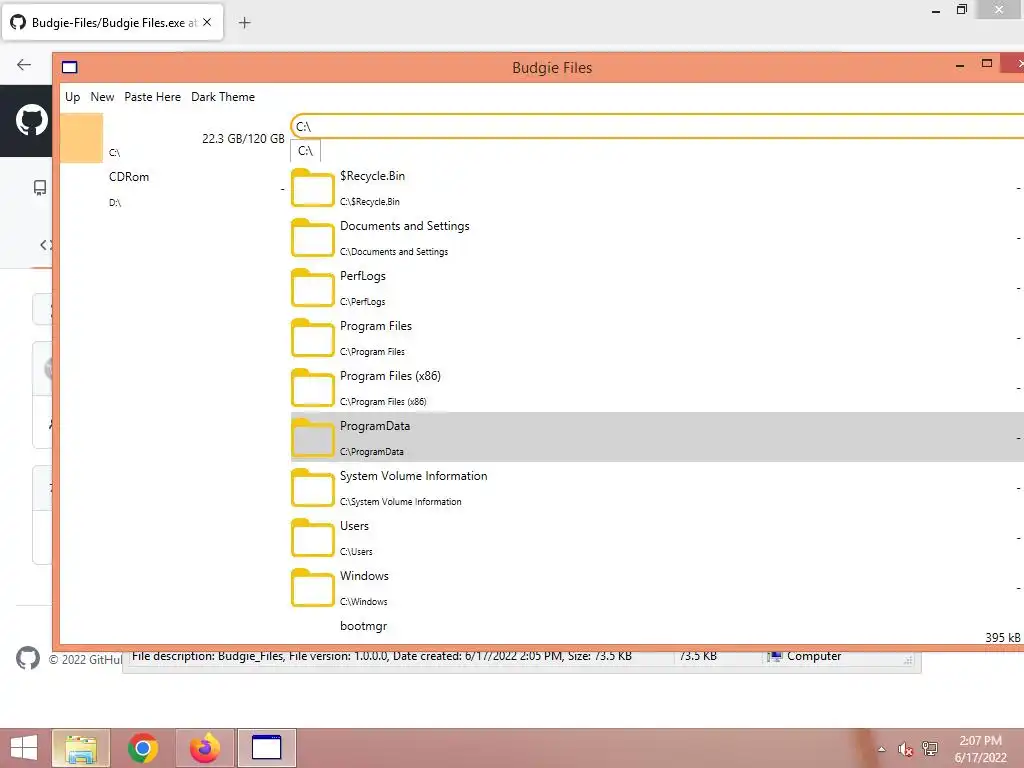1024x768 pixels.
Task: Click the D:\ drive path label
Action: 115,202
